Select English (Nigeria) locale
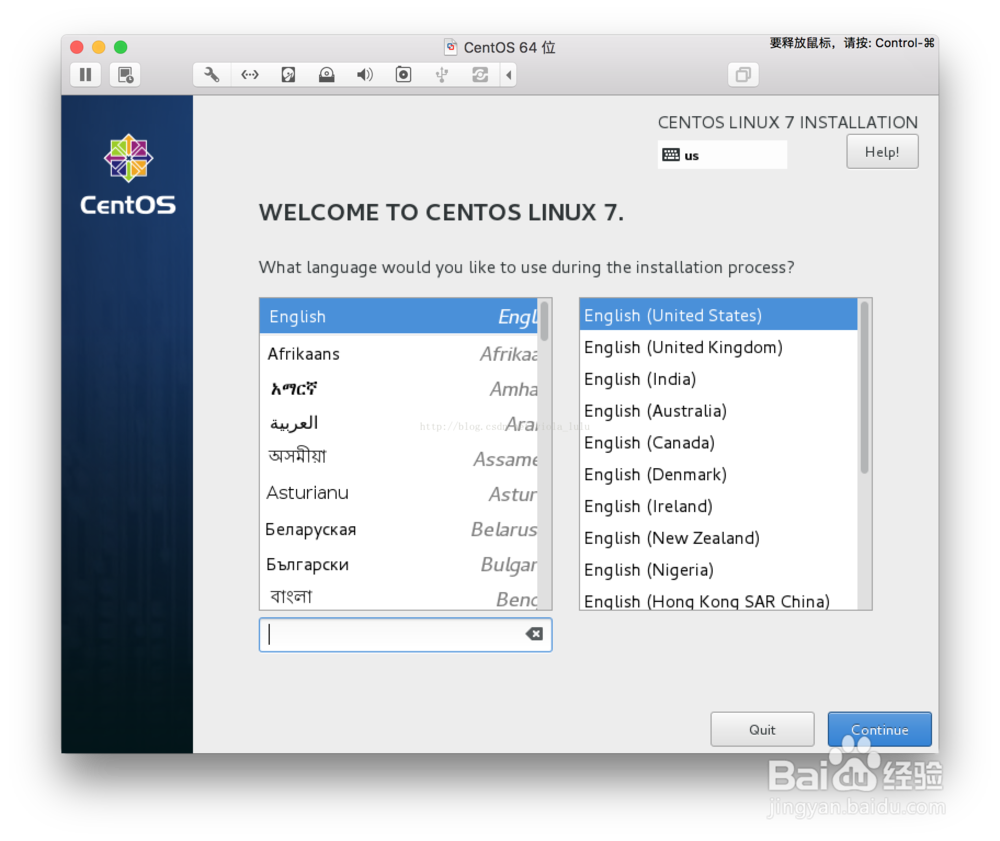 click(x=718, y=570)
